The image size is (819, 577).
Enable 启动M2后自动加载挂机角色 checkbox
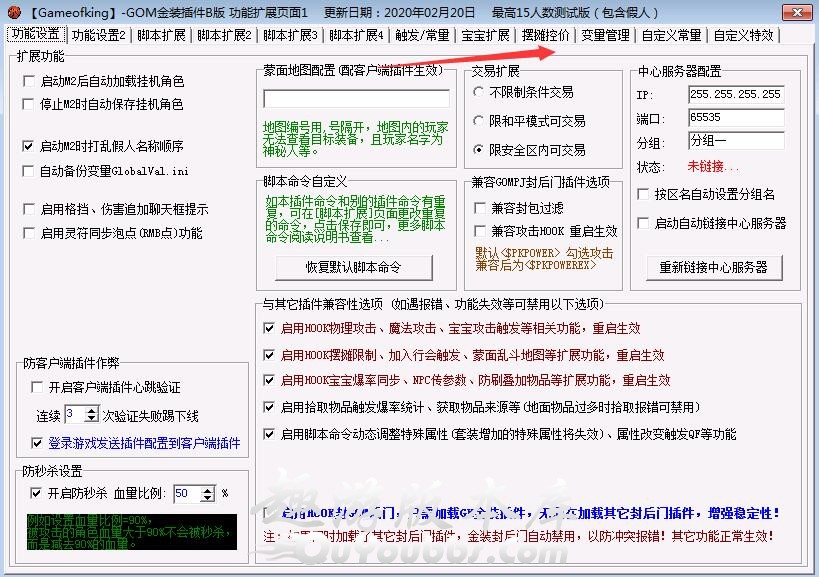pyautogui.click(x=29, y=81)
